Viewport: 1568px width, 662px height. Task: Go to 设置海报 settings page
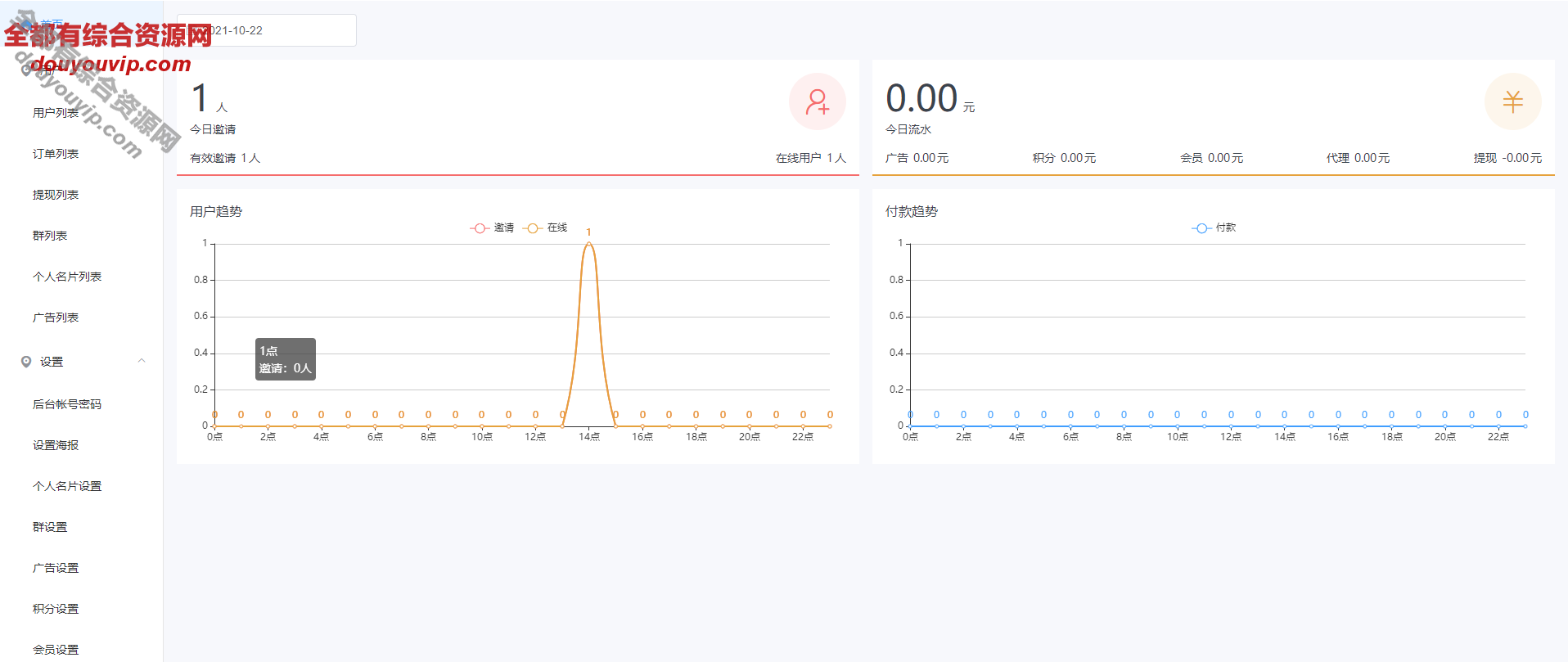click(x=56, y=445)
